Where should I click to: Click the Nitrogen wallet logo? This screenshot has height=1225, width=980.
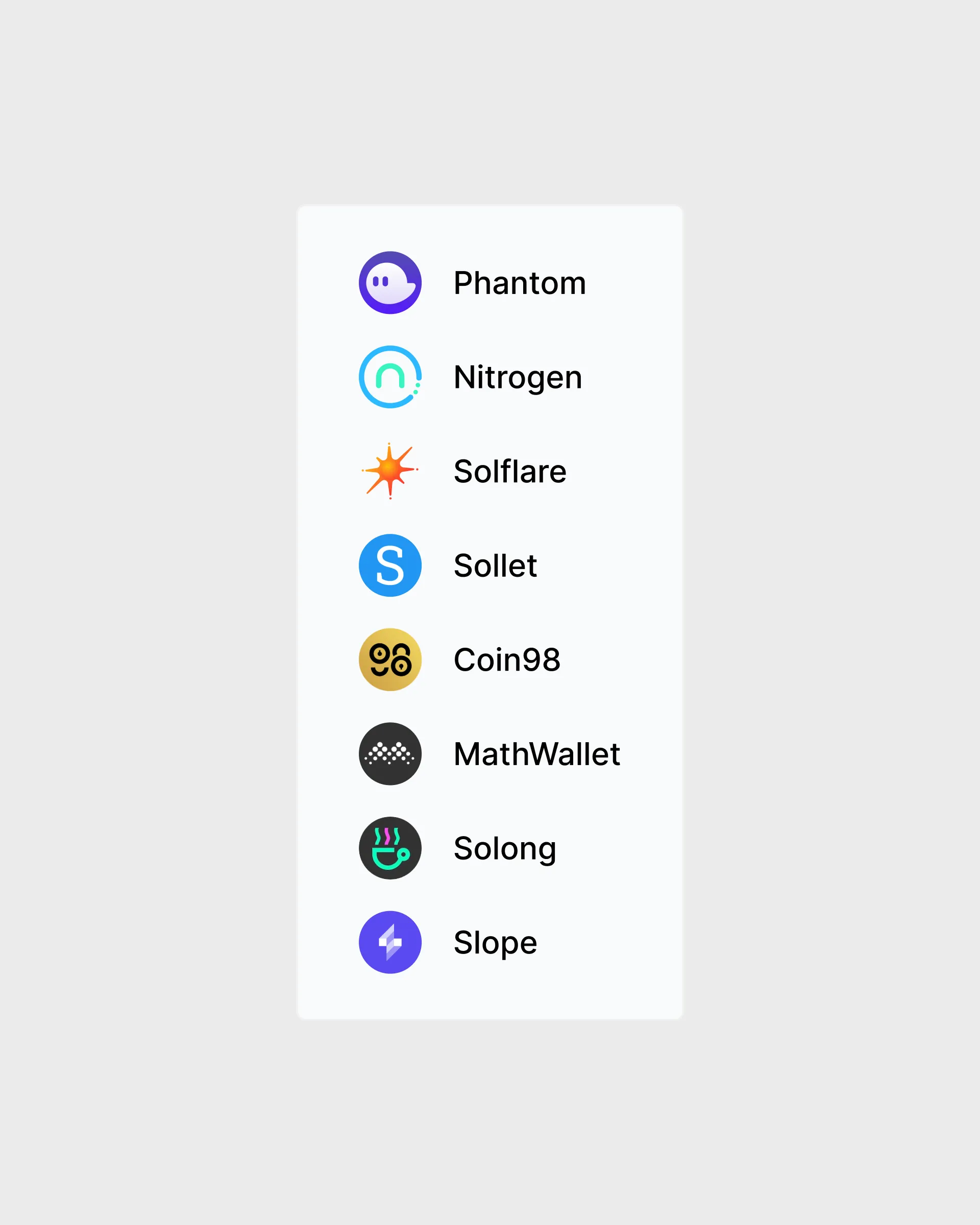pos(390,377)
